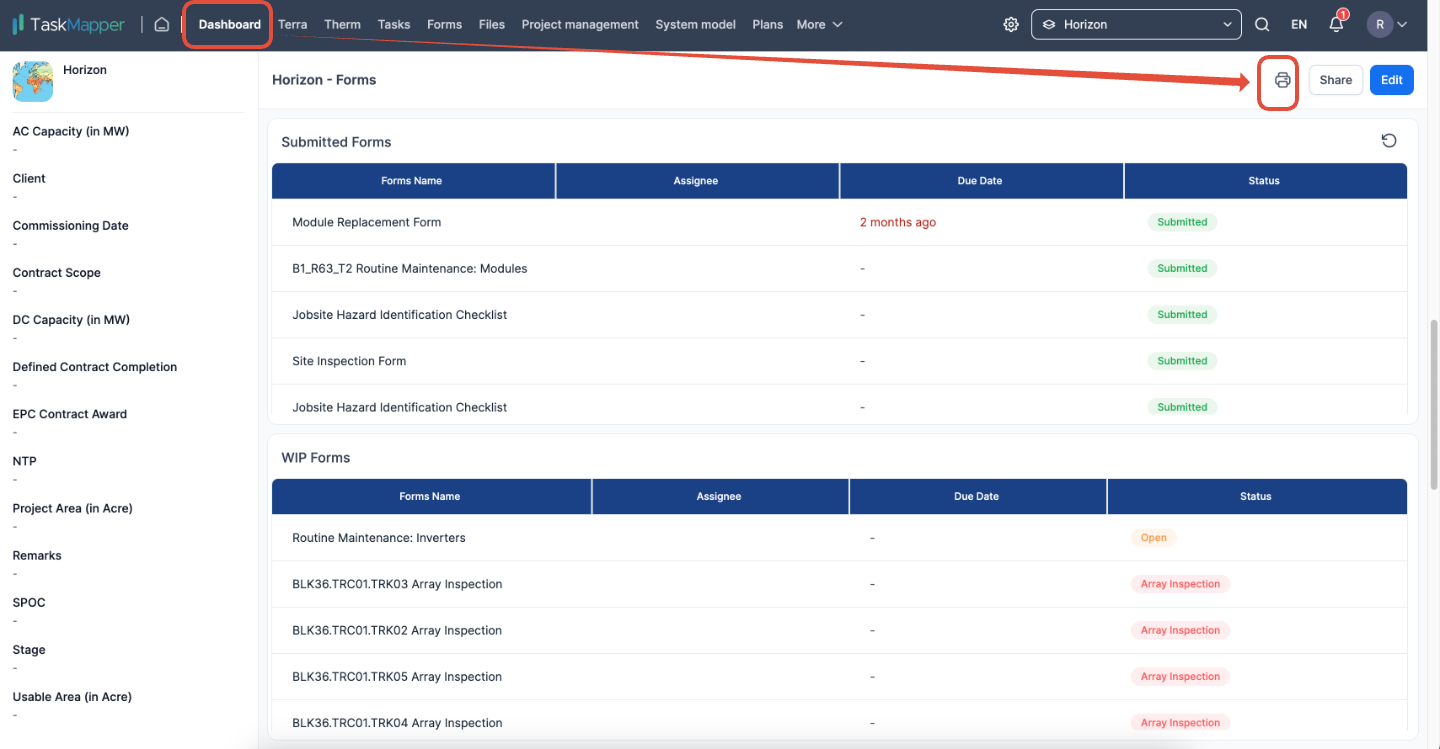This screenshot has width=1440, height=749.
Task: Click Status header in Submitted Forms
Action: (1265, 181)
